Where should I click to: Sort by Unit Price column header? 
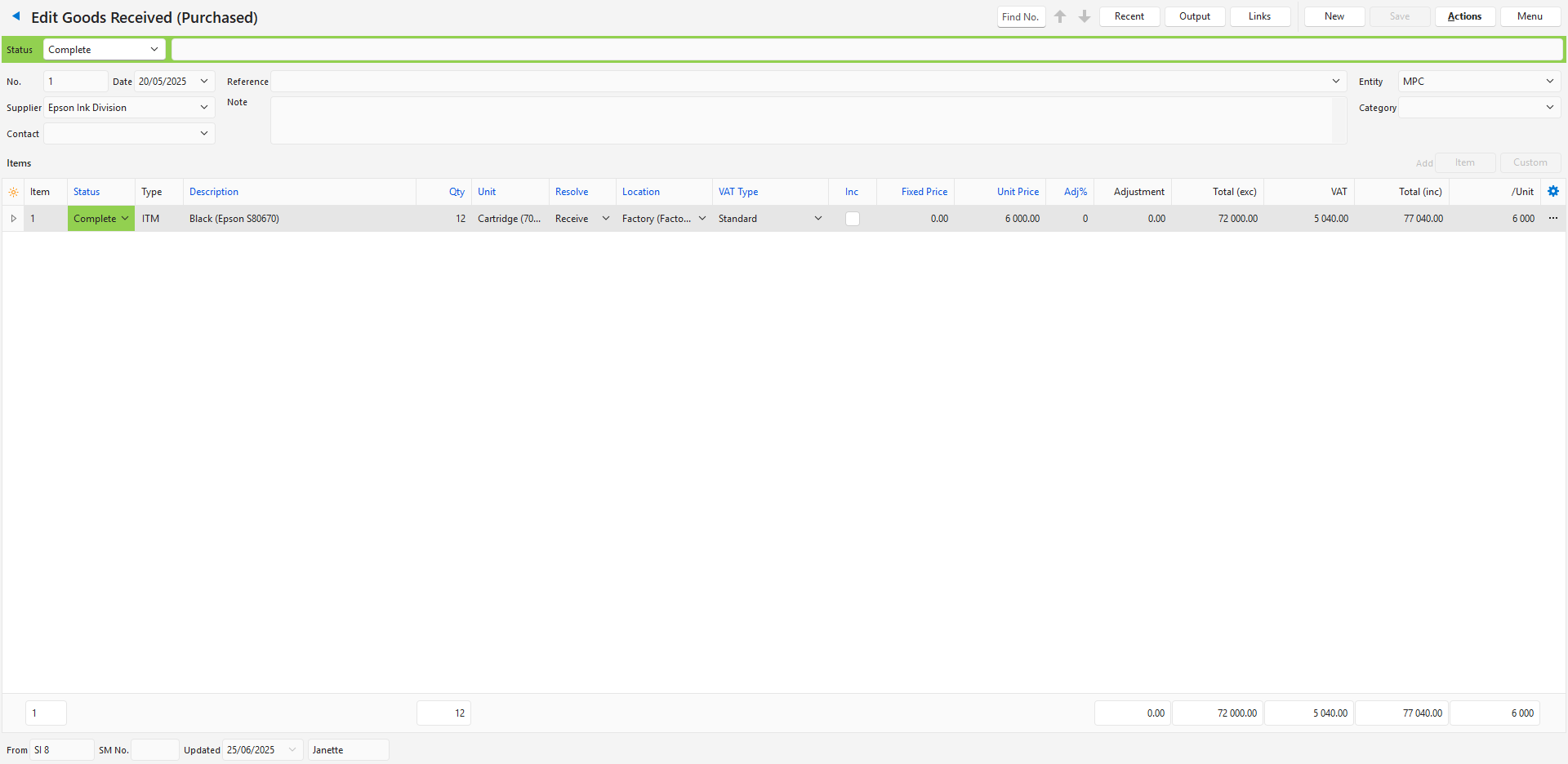pos(1017,192)
